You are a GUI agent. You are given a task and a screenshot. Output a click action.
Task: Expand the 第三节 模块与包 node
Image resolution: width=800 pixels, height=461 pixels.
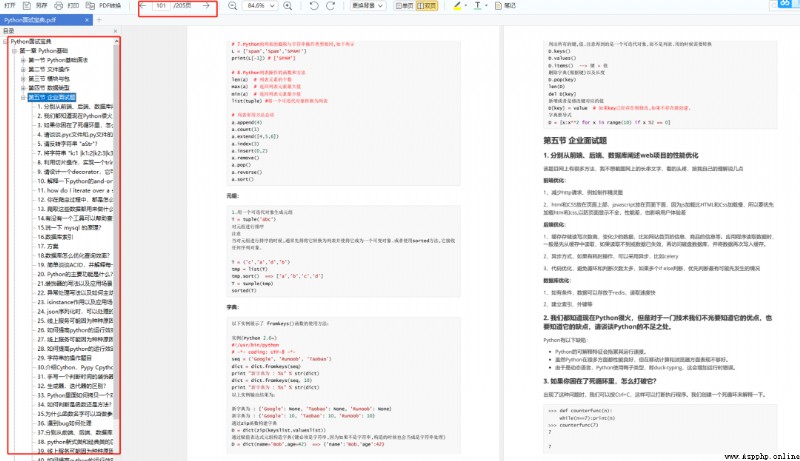click(23, 79)
